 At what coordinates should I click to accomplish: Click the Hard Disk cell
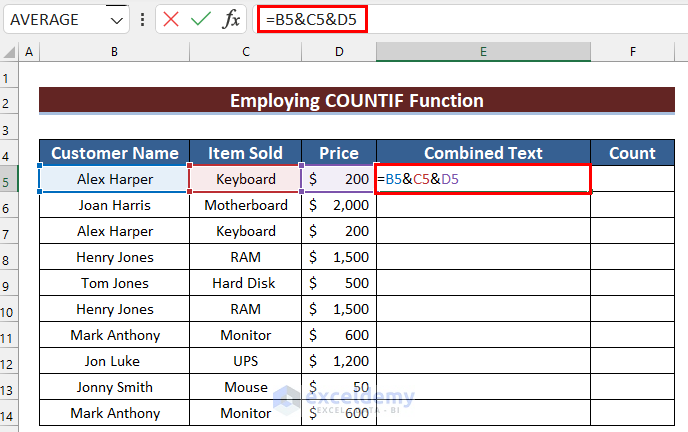point(245,283)
